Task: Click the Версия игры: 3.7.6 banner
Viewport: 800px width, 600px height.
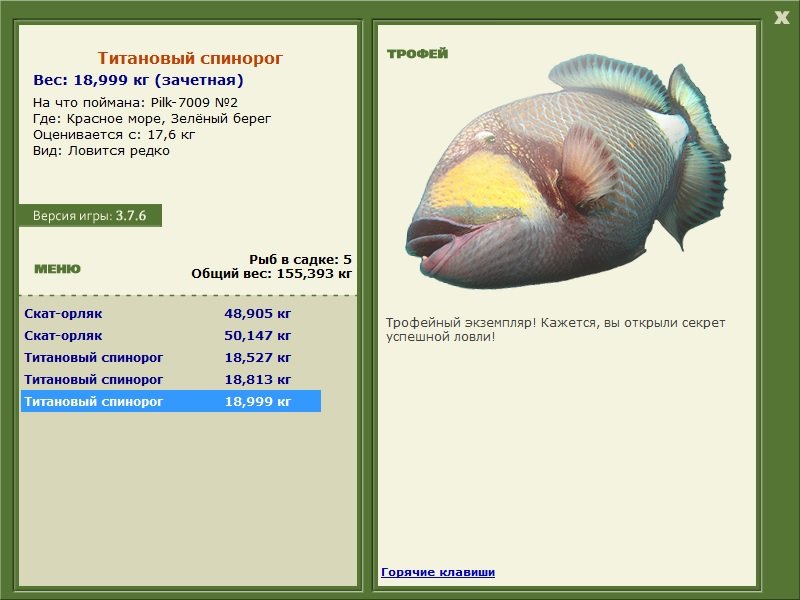Action: pyautogui.click(x=90, y=215)
